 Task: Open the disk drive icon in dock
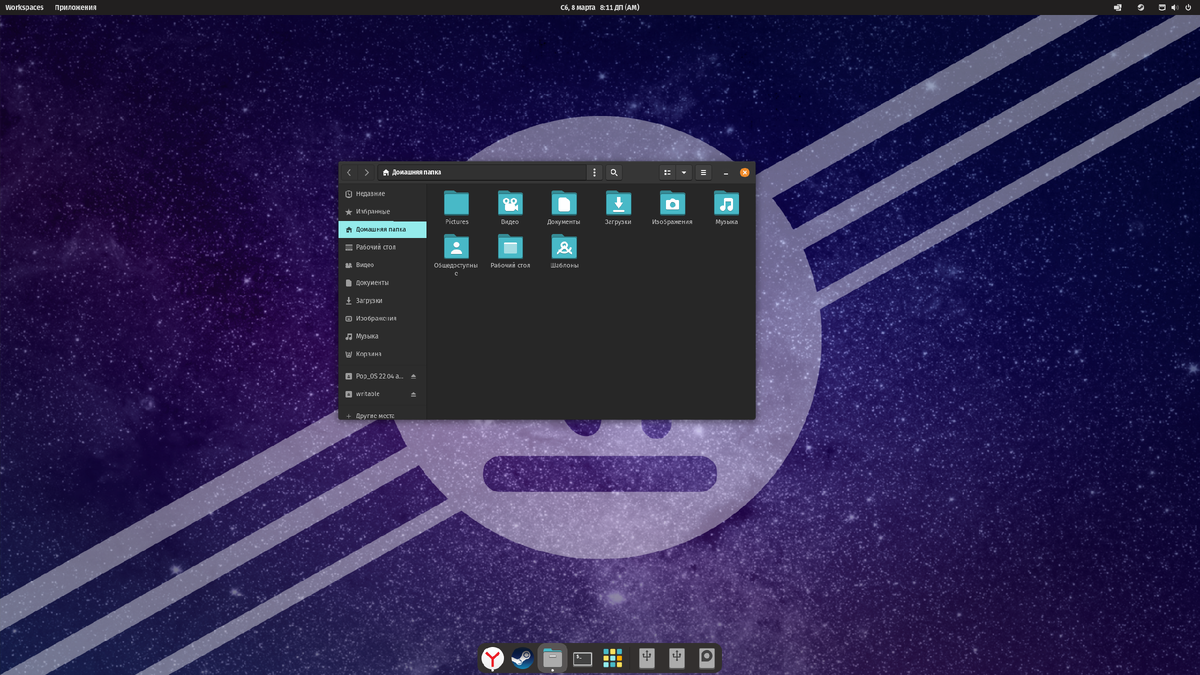(707, 658)
